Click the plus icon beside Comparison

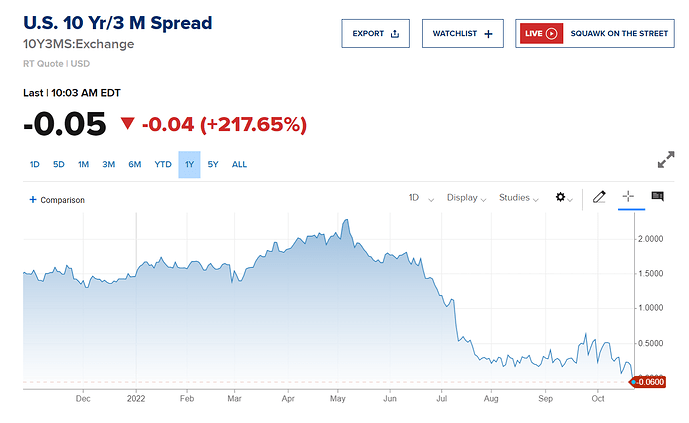(33, 200)
